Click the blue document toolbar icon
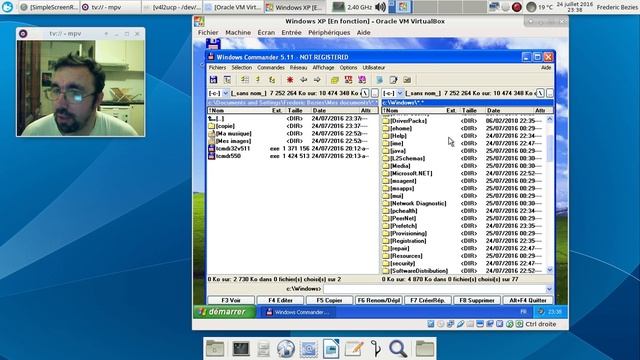 click(x=380, y=80)
